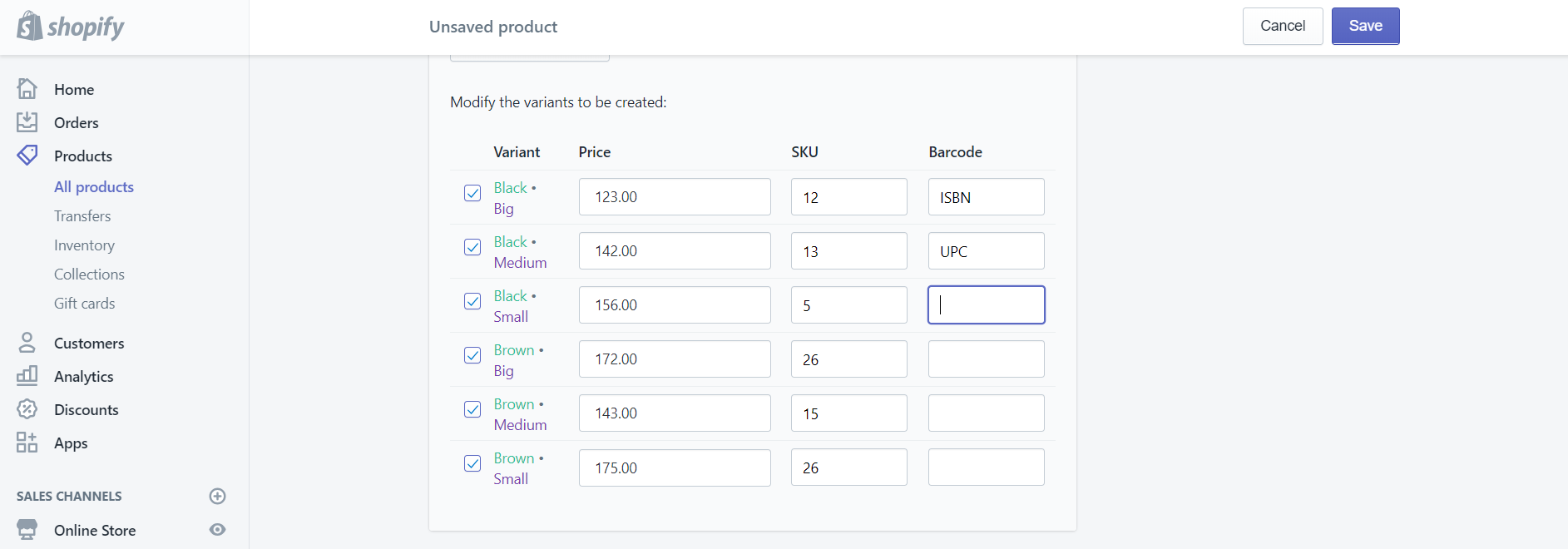Click the SALES CHANNELS heading
1568x549 pixels.
[x=69, y=496]
